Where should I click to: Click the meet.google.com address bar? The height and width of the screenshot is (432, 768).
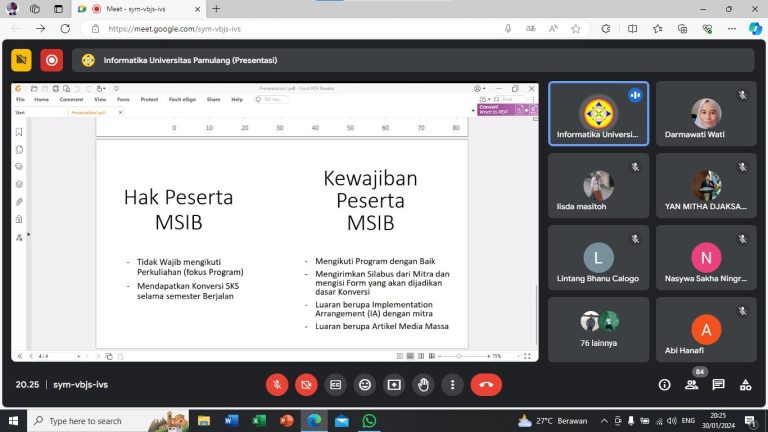[x=300, y=29]
